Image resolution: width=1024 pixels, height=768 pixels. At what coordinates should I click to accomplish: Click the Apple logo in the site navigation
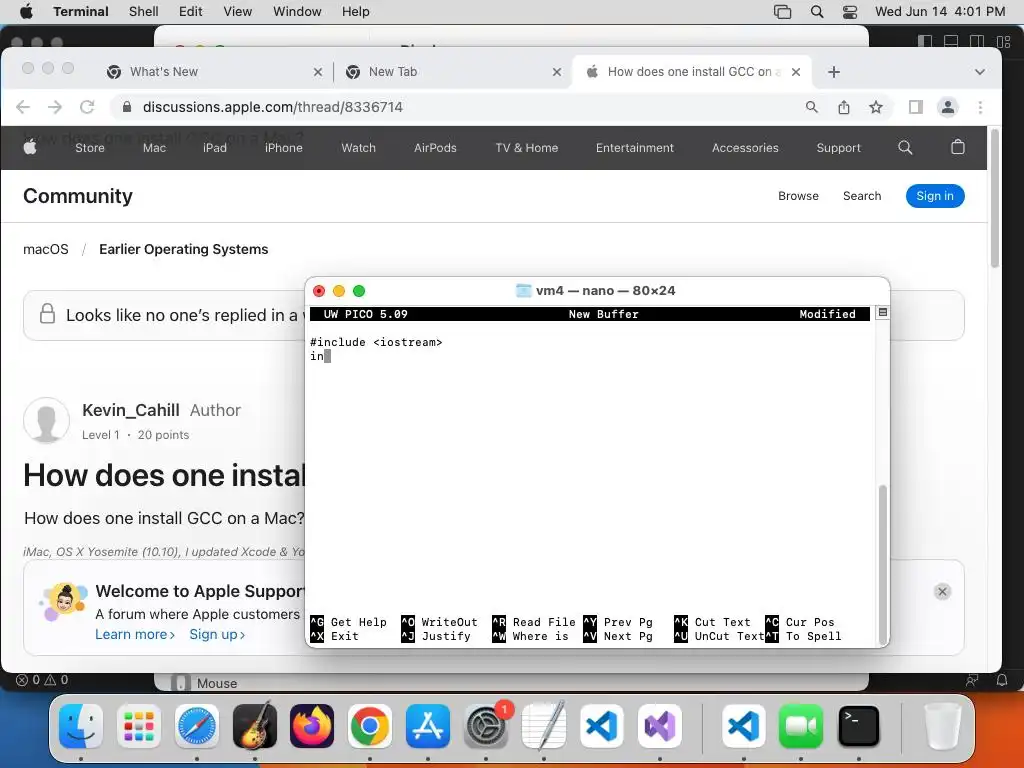click(30, 148)
